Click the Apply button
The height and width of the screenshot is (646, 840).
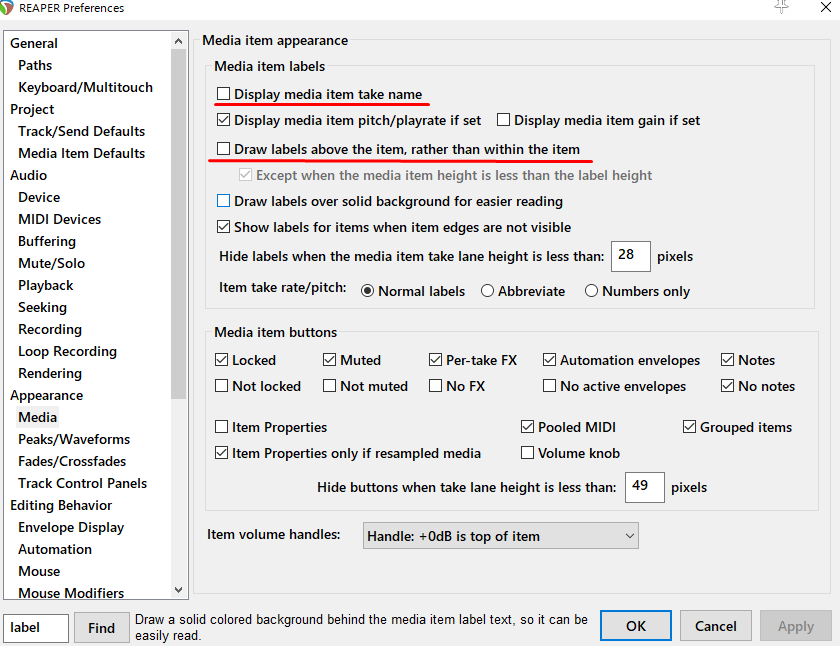[x=796, y=626]
